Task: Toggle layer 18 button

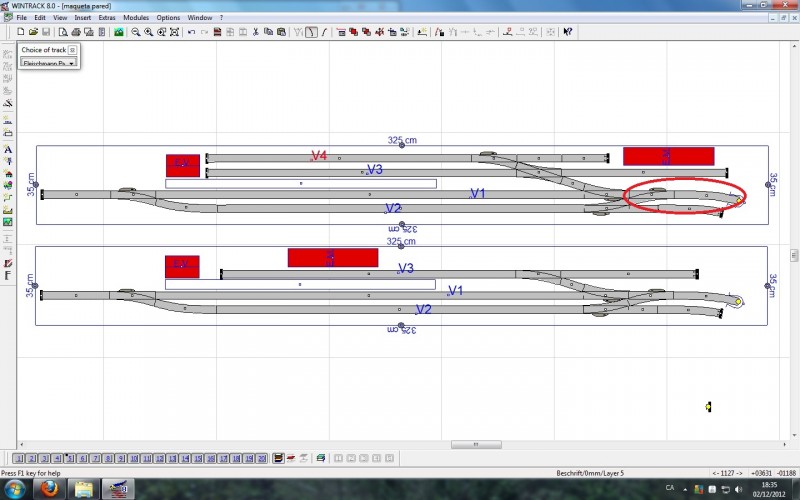Action: 236,458
